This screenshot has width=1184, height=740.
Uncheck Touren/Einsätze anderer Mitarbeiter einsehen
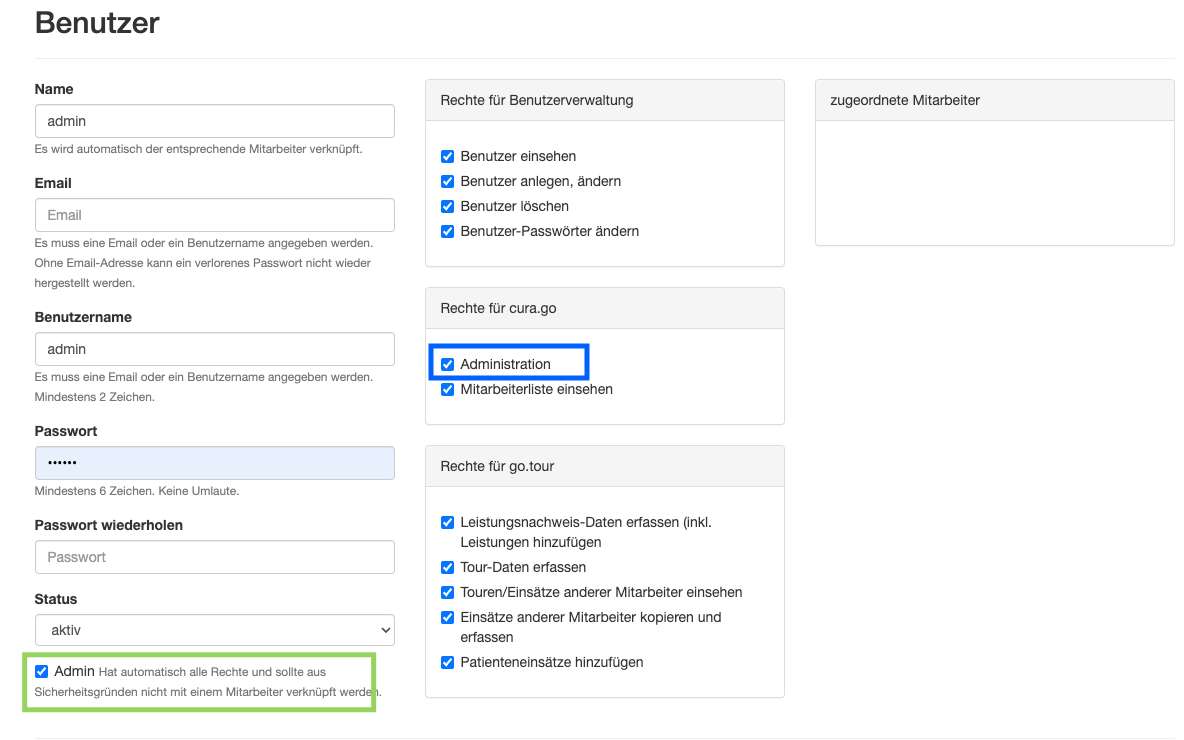click(447, 592)
